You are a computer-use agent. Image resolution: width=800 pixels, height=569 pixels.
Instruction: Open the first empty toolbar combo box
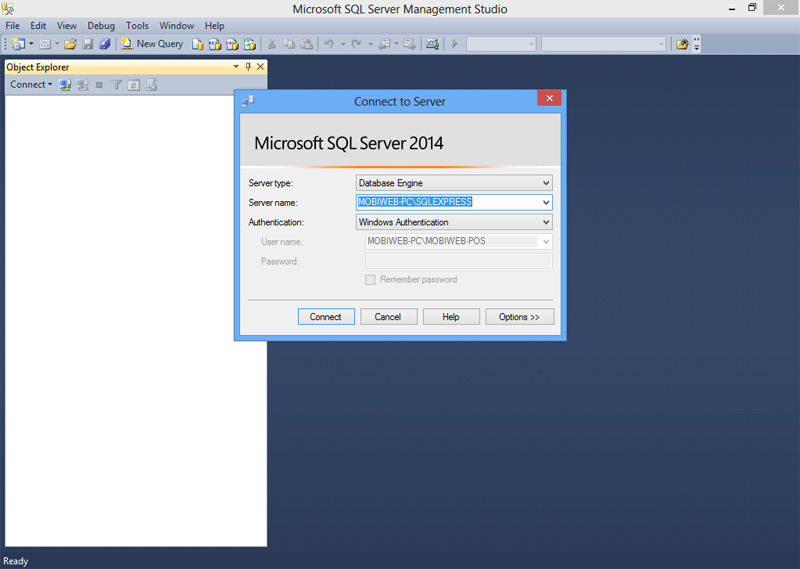tap(501, 44)
